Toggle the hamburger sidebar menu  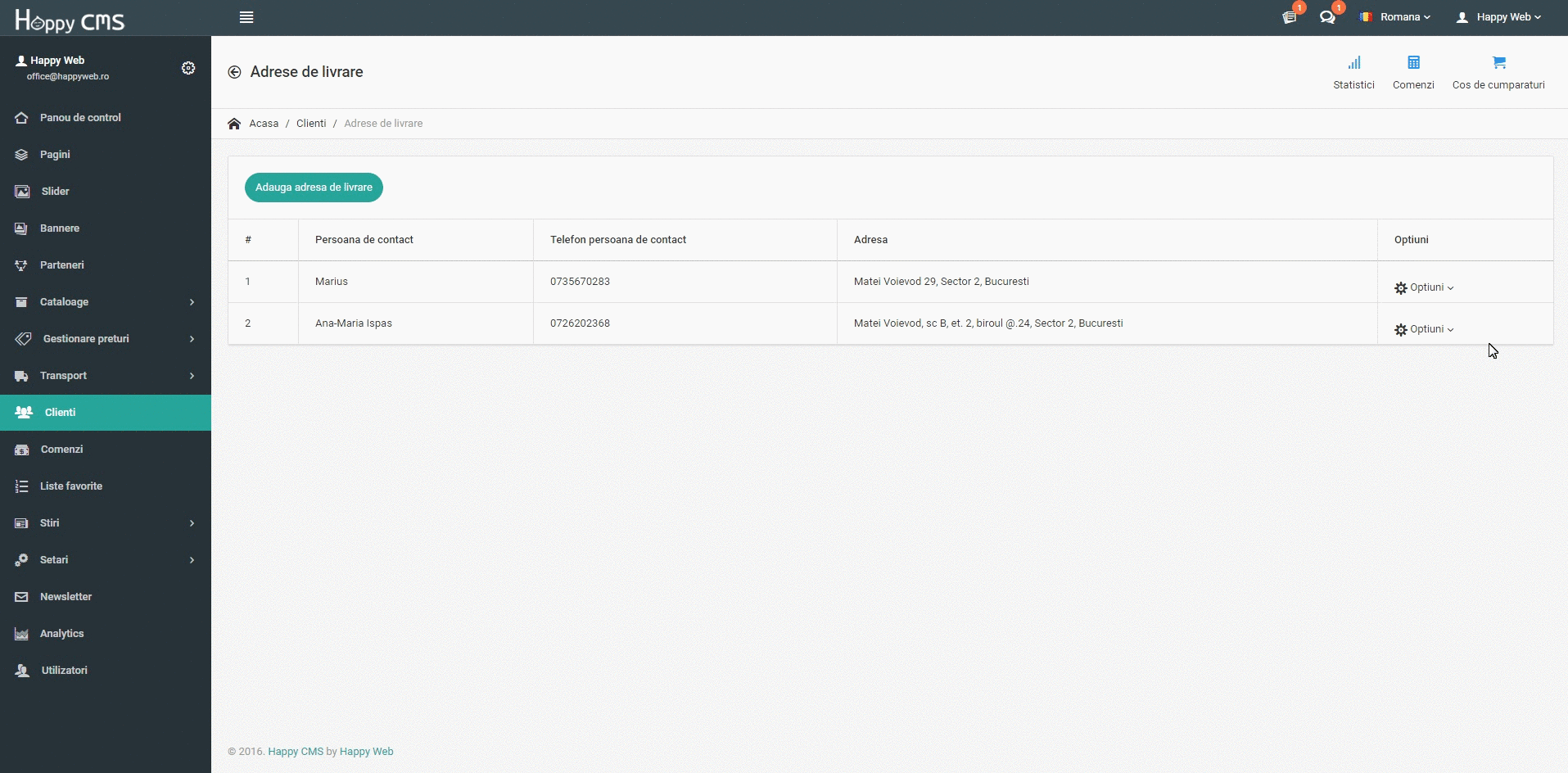click(246, 17)
